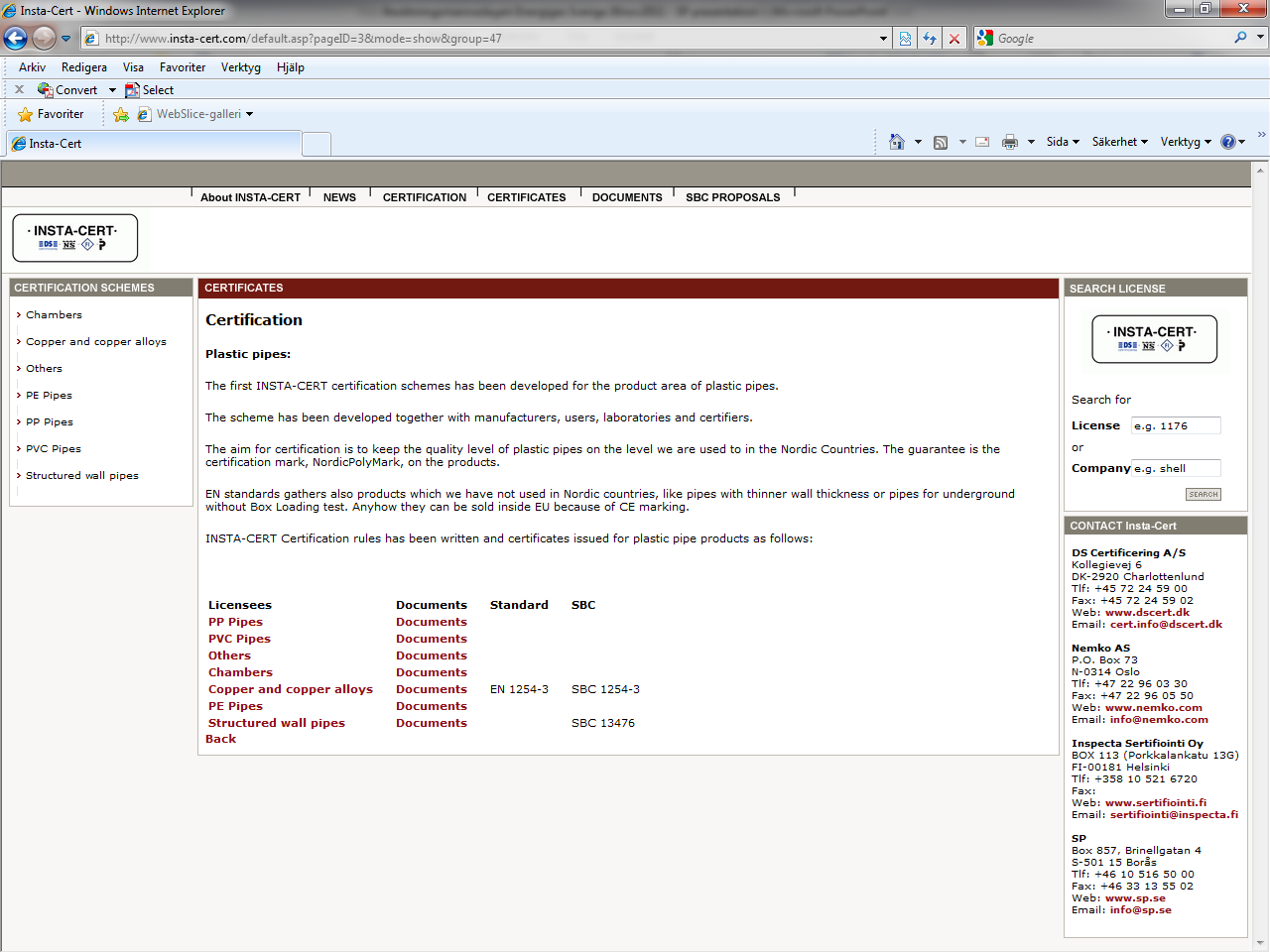Viewport: 1270px width, 952px height.
Task: Click the Back link below table
Action: pyautogui.click(x=220, y=739)
